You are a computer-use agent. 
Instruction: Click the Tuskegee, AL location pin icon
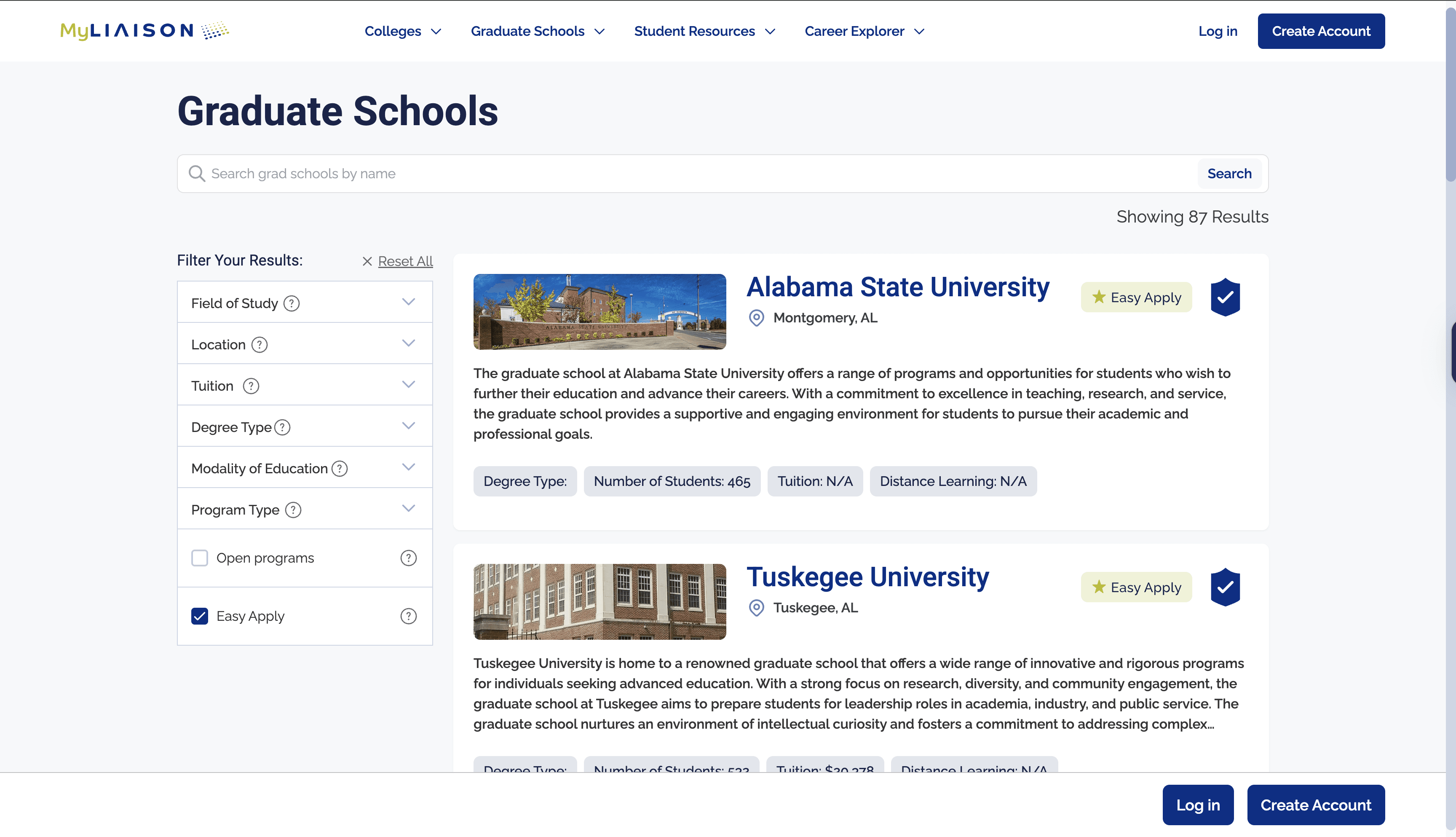click(757, 608)
